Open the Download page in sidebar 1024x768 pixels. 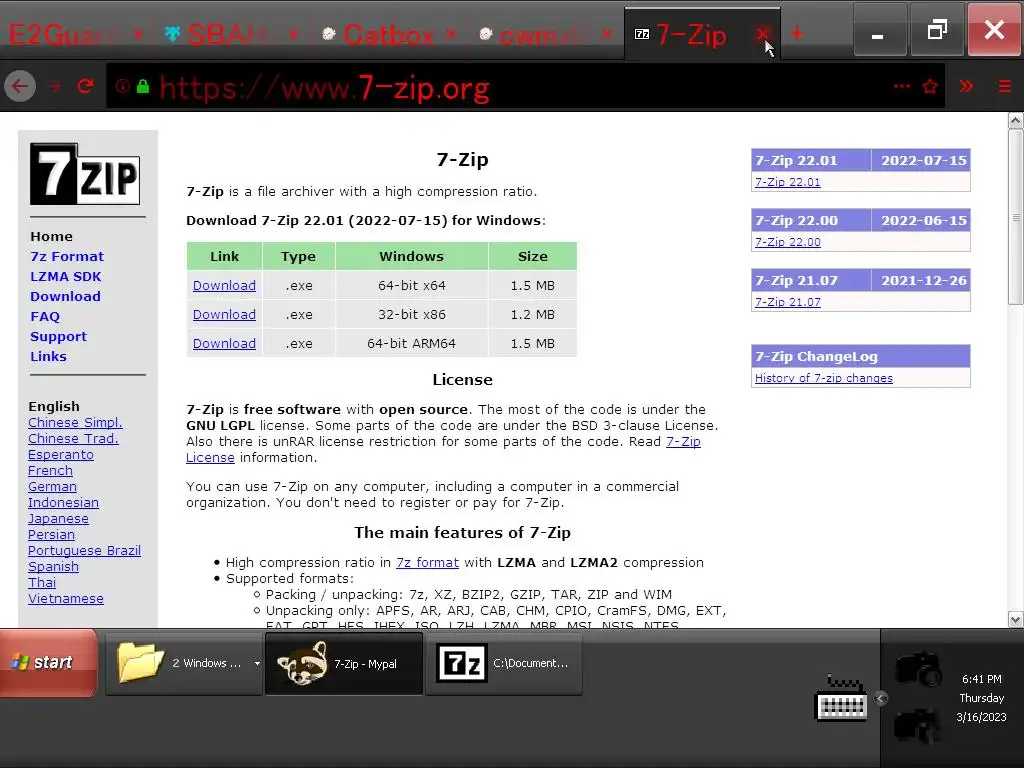click(x=65, y=296)
